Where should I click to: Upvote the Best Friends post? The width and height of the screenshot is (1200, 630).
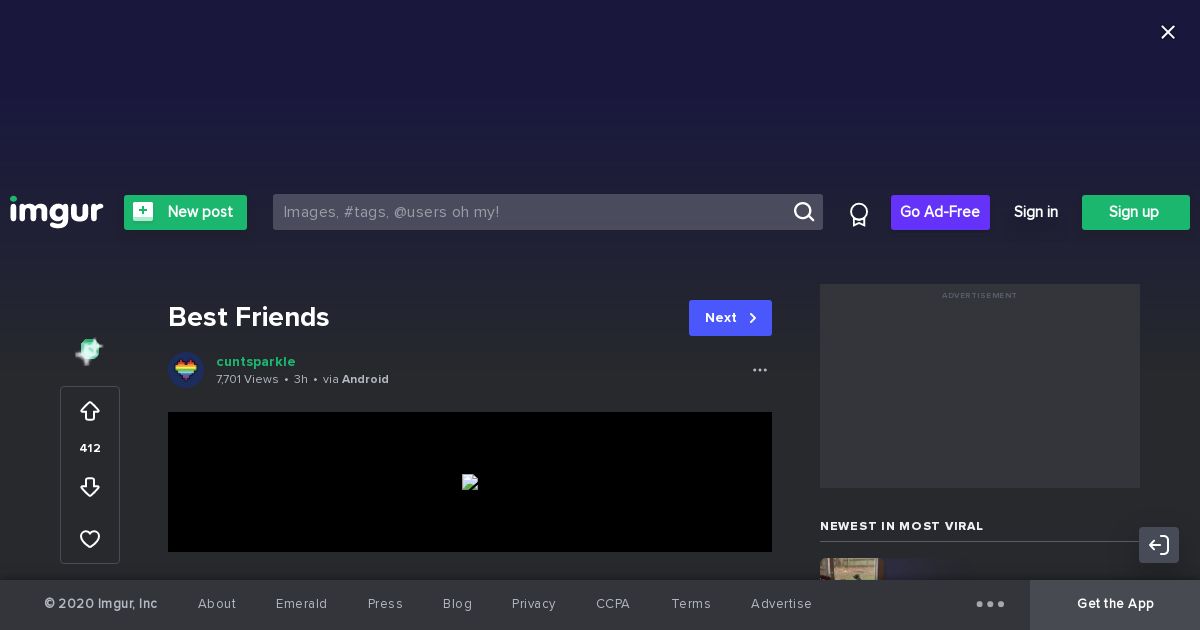point(90,411)
